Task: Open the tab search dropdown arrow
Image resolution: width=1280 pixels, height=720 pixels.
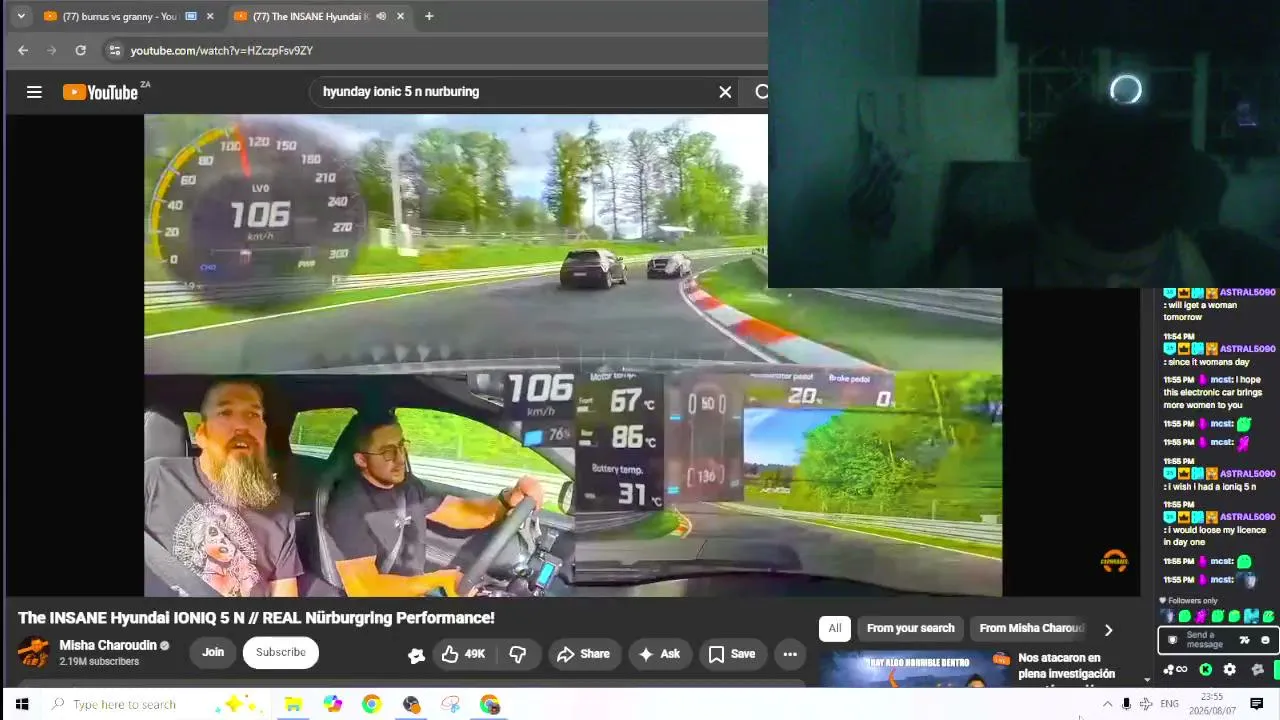Action: click(21, 16)
